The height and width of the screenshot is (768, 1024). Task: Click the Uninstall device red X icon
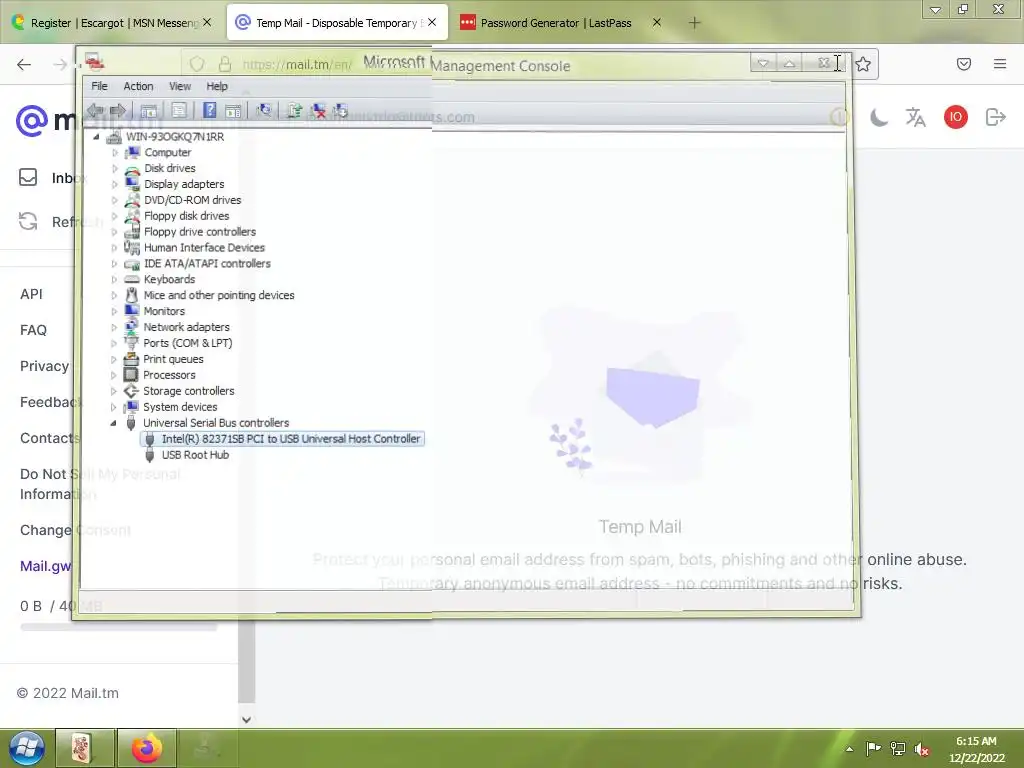pyautogui.click(x=318, y=110)
